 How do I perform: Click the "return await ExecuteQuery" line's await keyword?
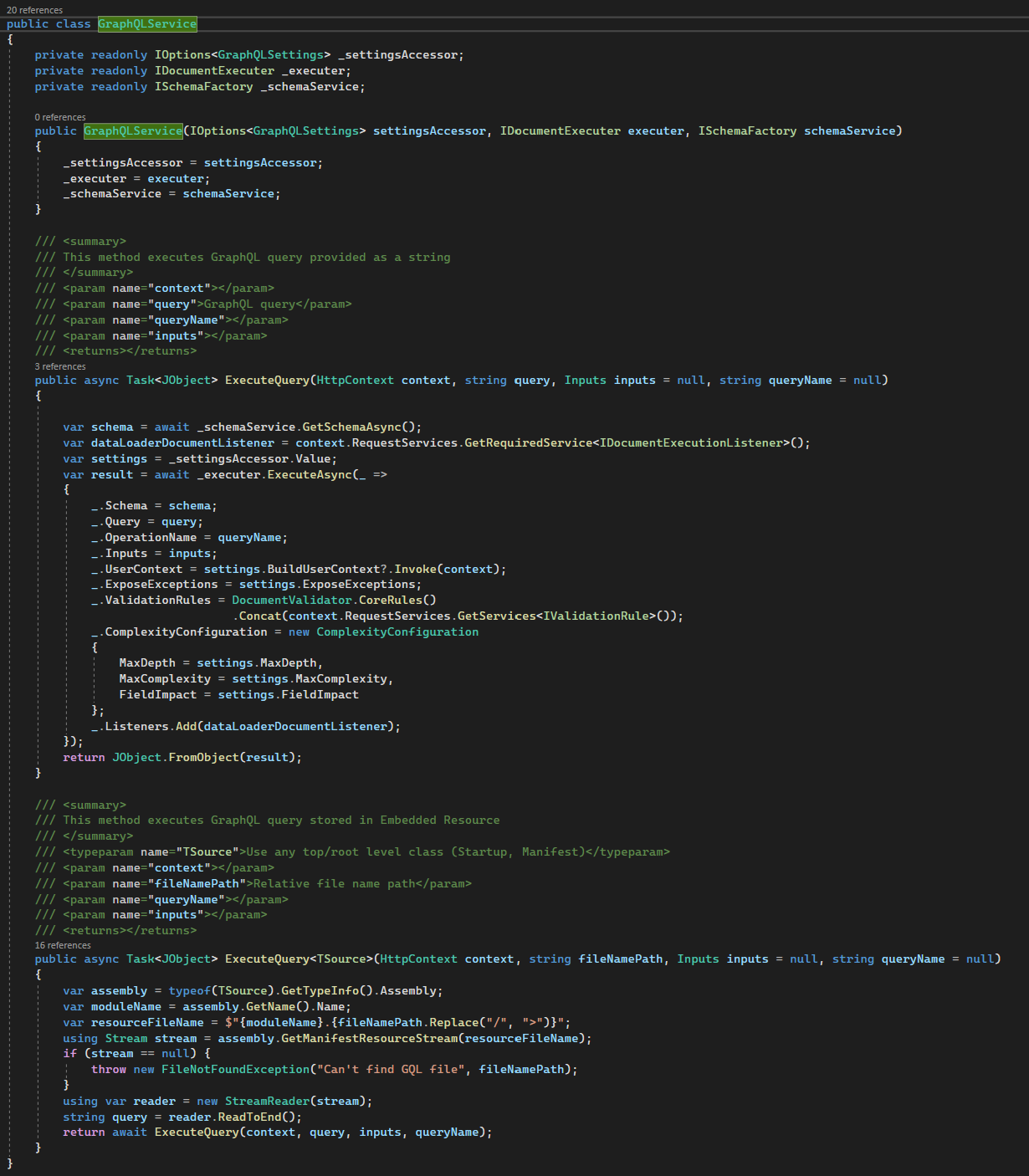pos(130,1133)
